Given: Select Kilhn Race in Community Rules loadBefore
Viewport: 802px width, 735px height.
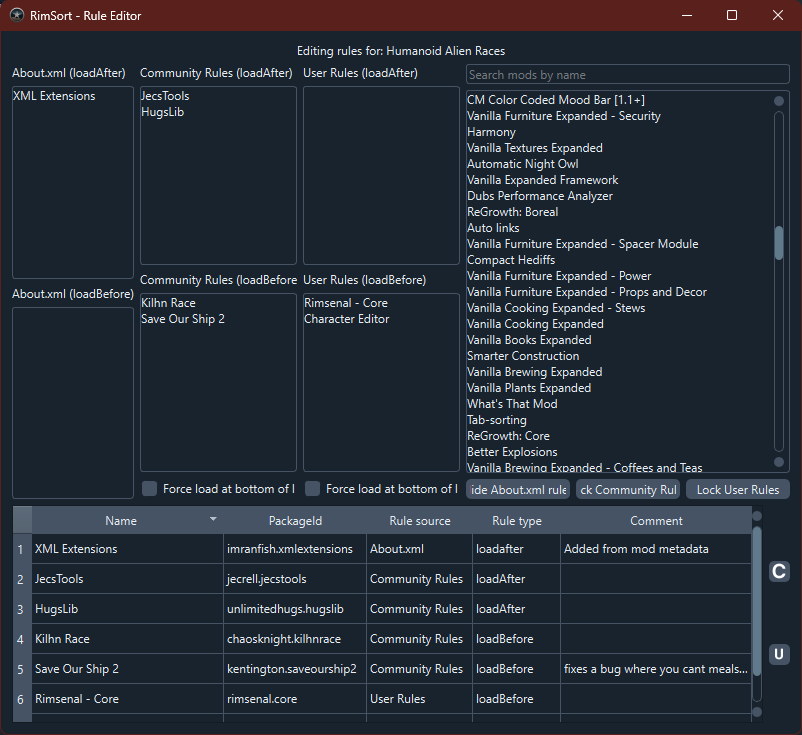Looking at the screenshot, I should coord(168,303).
